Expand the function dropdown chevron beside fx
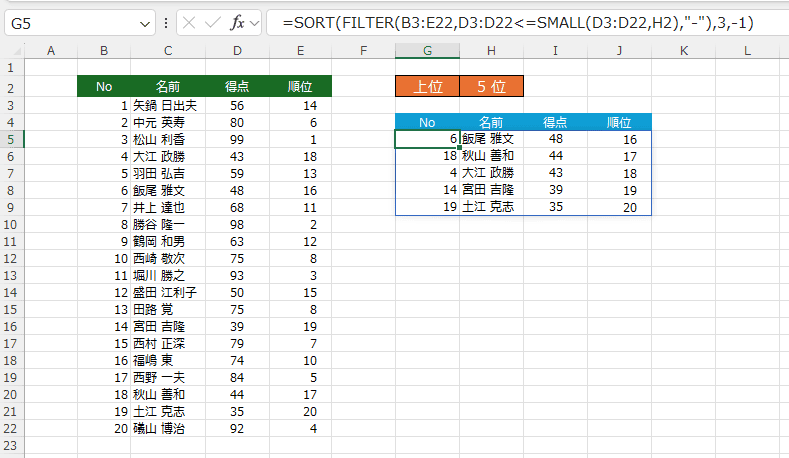Screen dimensions: 789x458 point(255,22)
